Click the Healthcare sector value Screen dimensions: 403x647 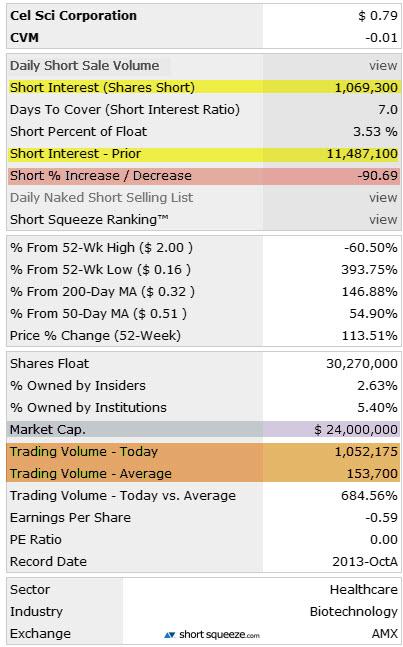[364, 590]
